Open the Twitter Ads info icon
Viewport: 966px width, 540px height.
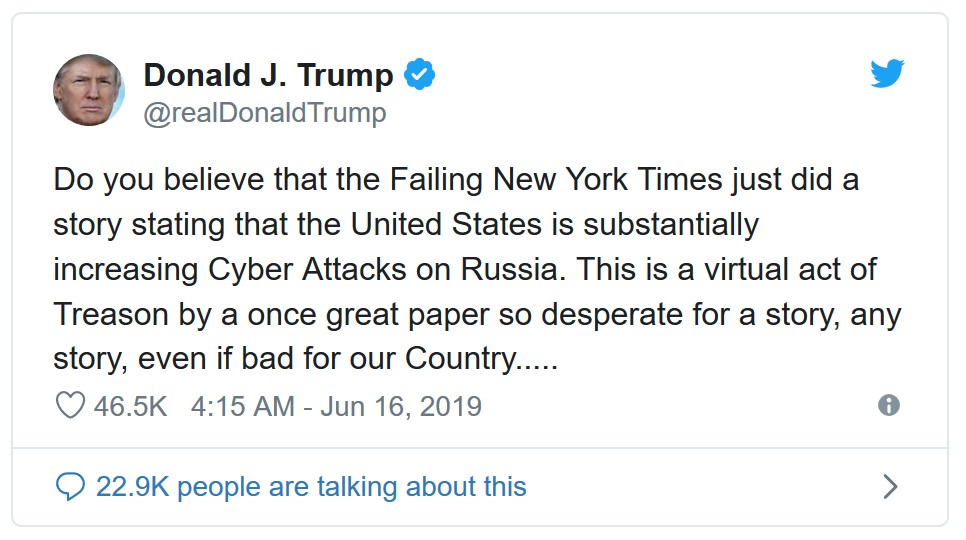tap(888, 405)
